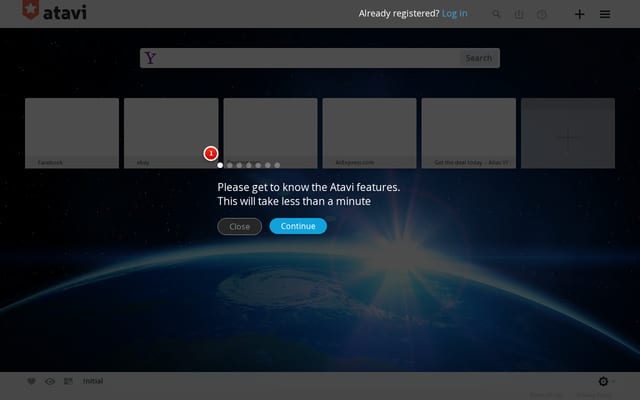Click the circular info icon in top bar
This screenshot has height=400, width=640.
[x=542, y=15]
